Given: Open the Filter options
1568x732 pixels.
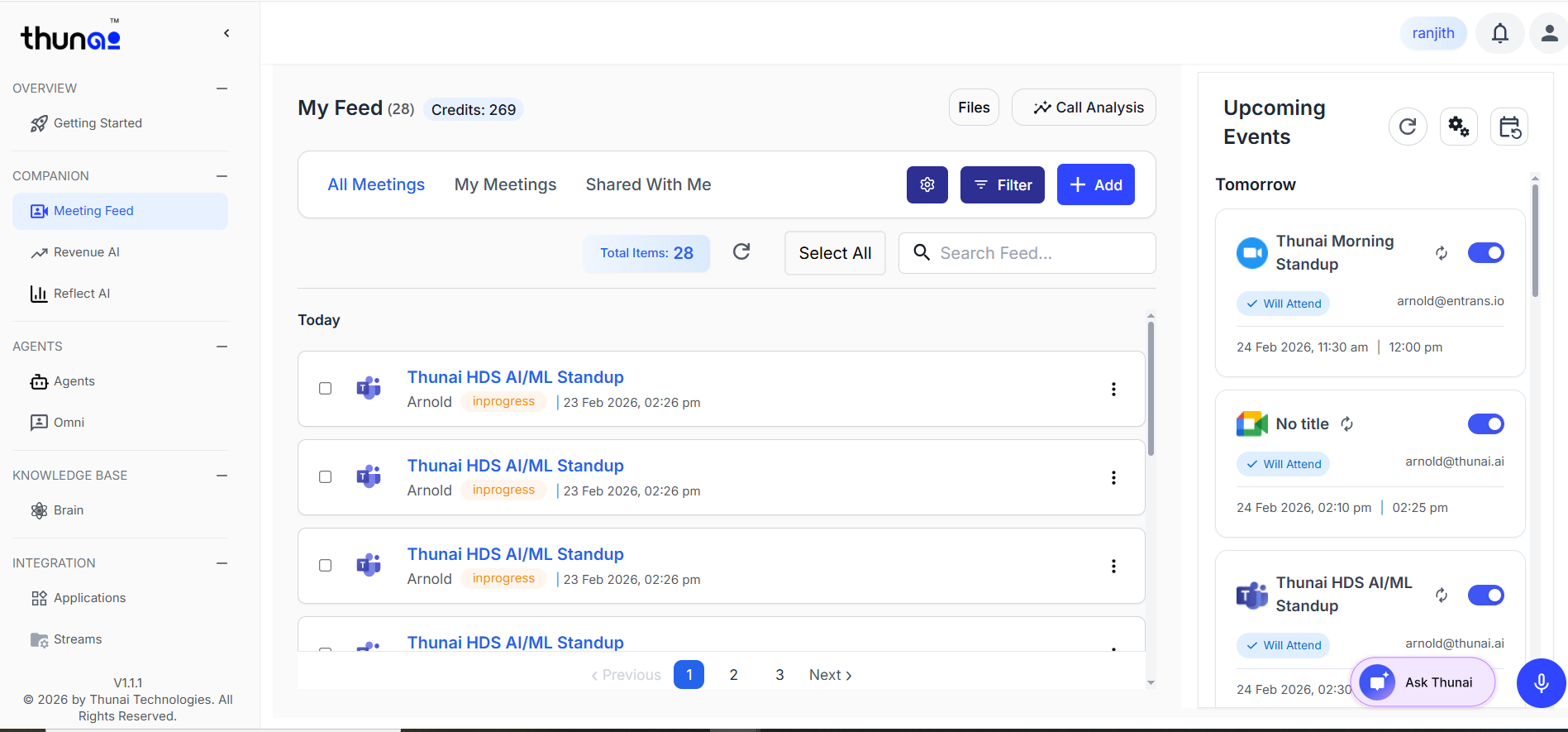Looking at the screenshot, I should (x=1002, y=184).
